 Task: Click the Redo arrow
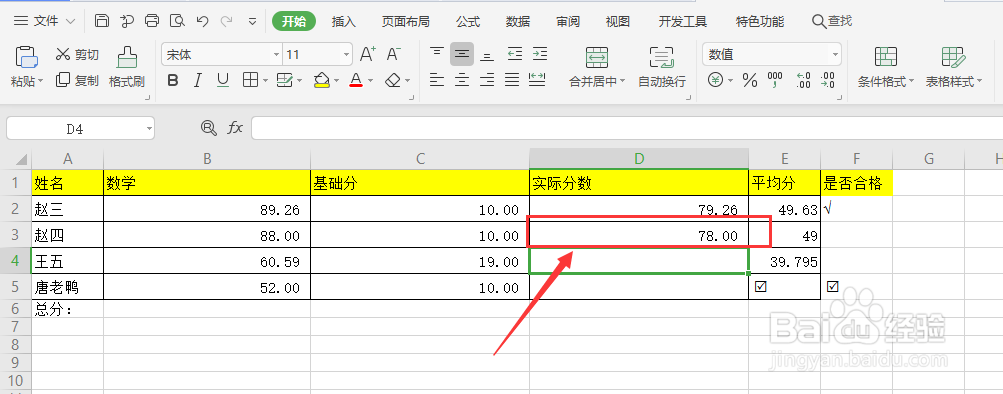226,21
